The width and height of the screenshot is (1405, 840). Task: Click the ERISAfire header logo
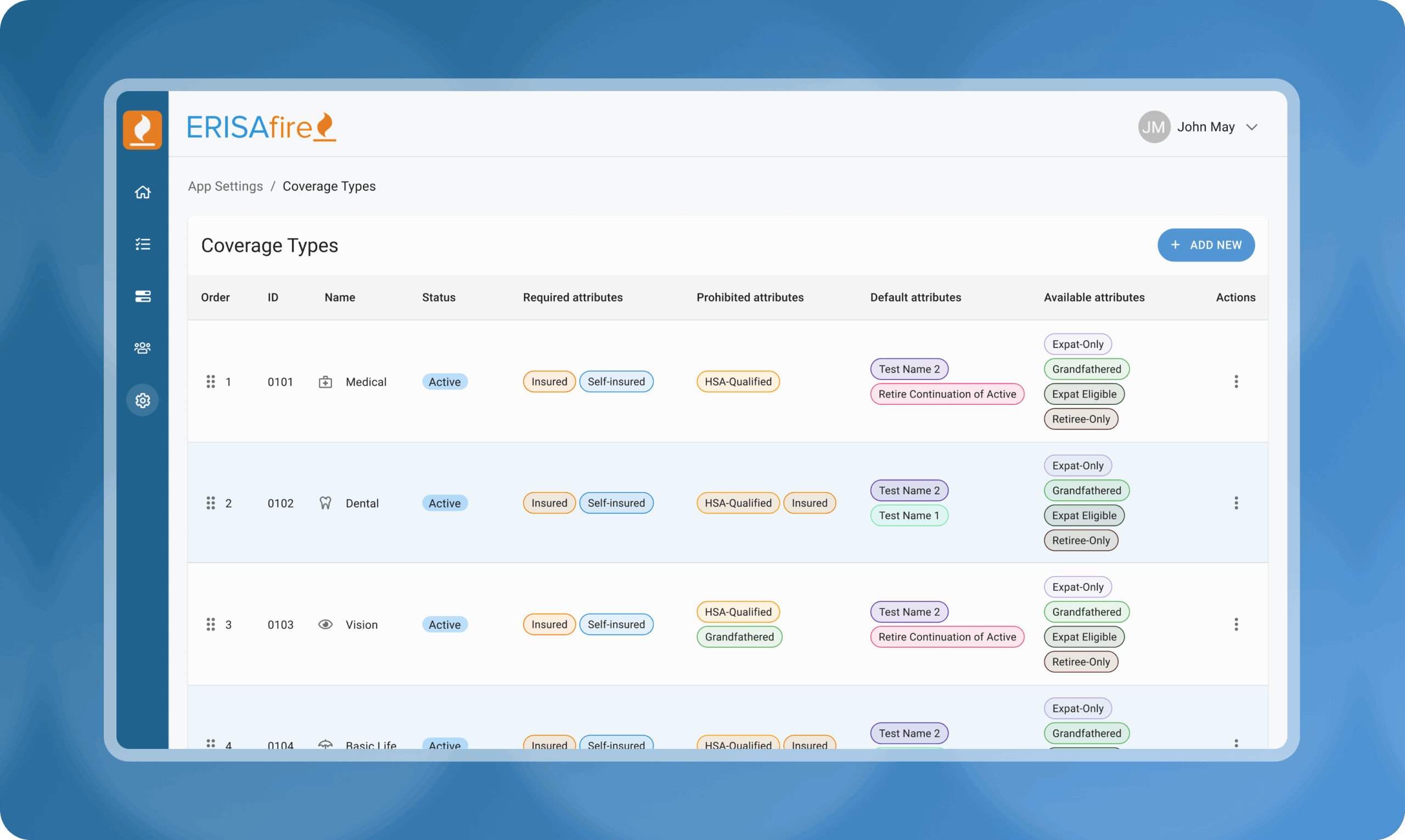point(261,127)
